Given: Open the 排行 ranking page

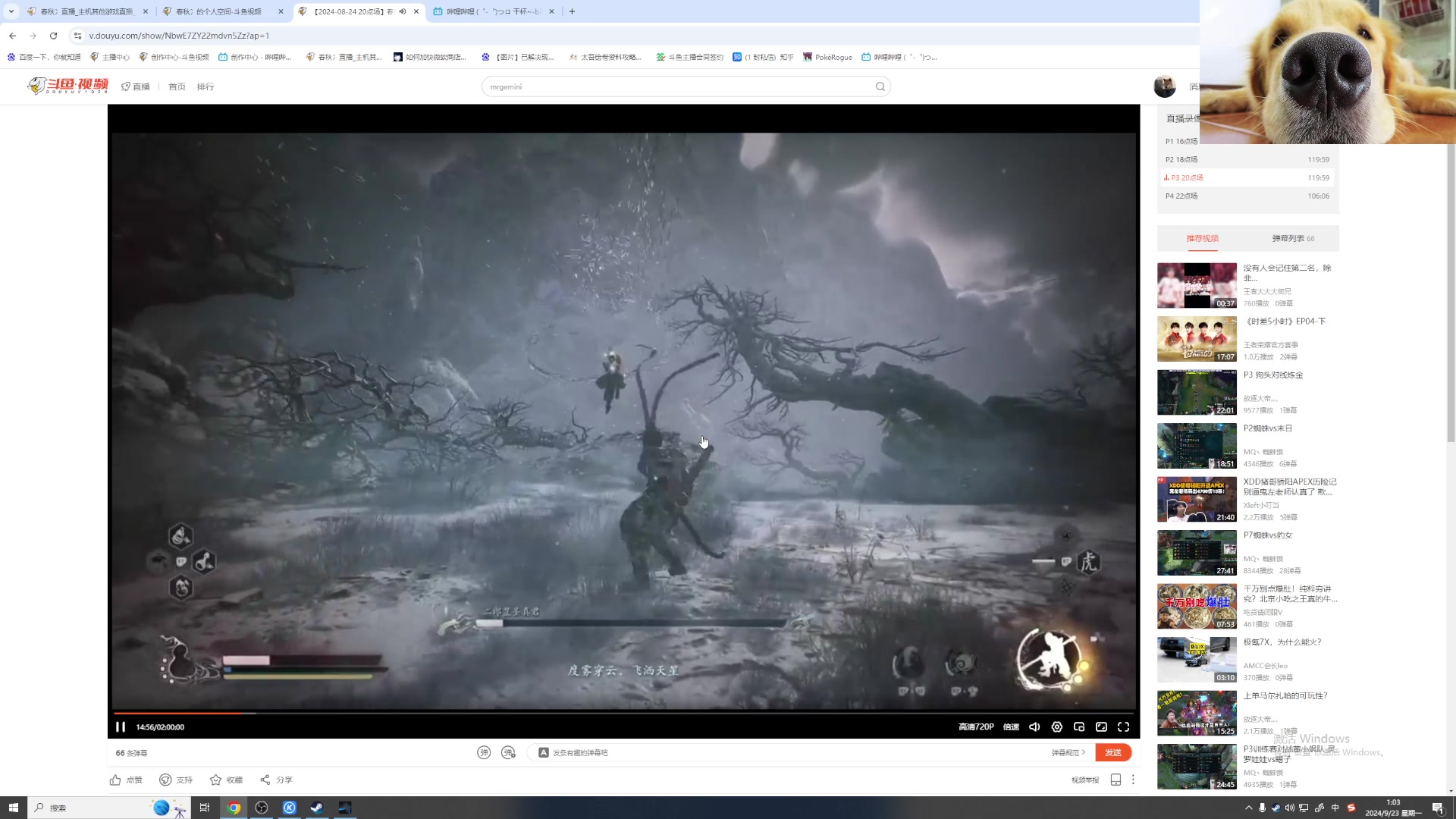Looking at the screenshot, I should pos(206,86).
